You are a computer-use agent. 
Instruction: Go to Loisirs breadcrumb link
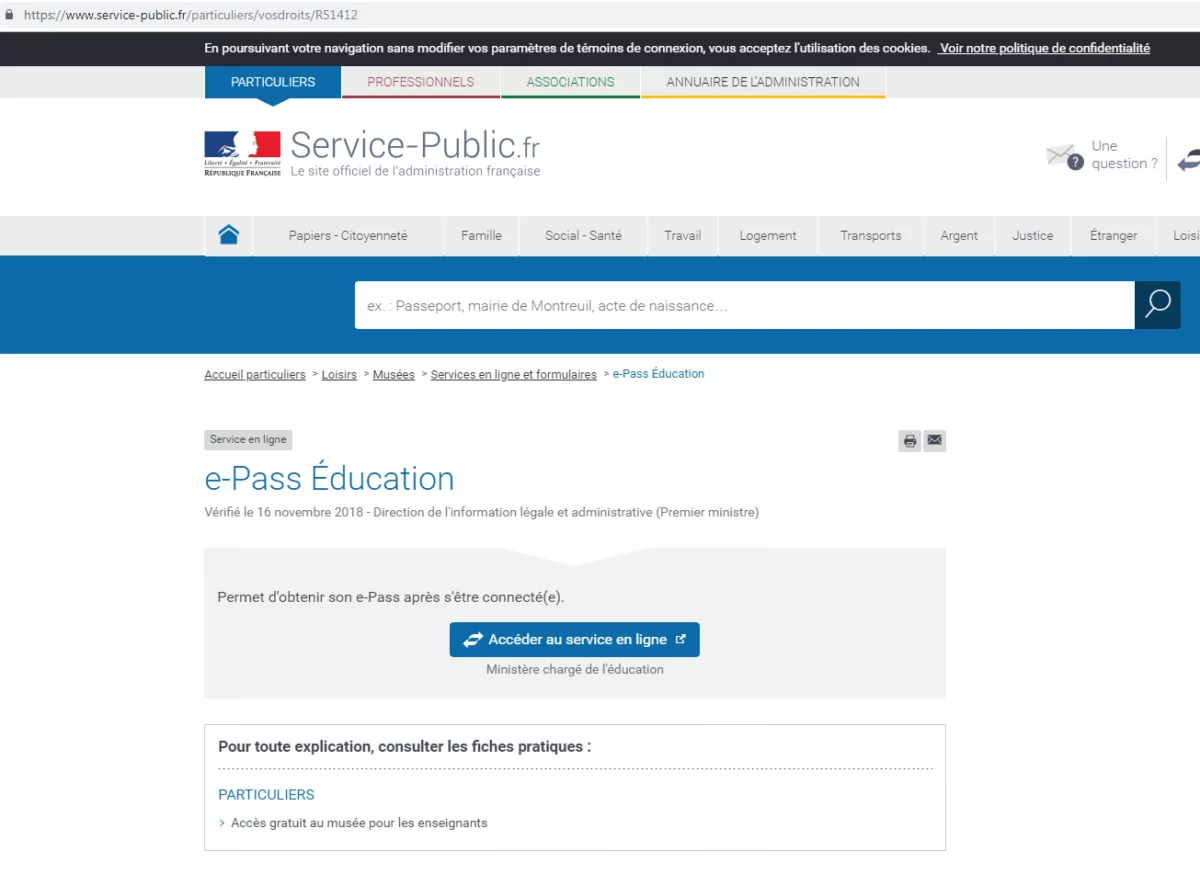tap(339, 375)
